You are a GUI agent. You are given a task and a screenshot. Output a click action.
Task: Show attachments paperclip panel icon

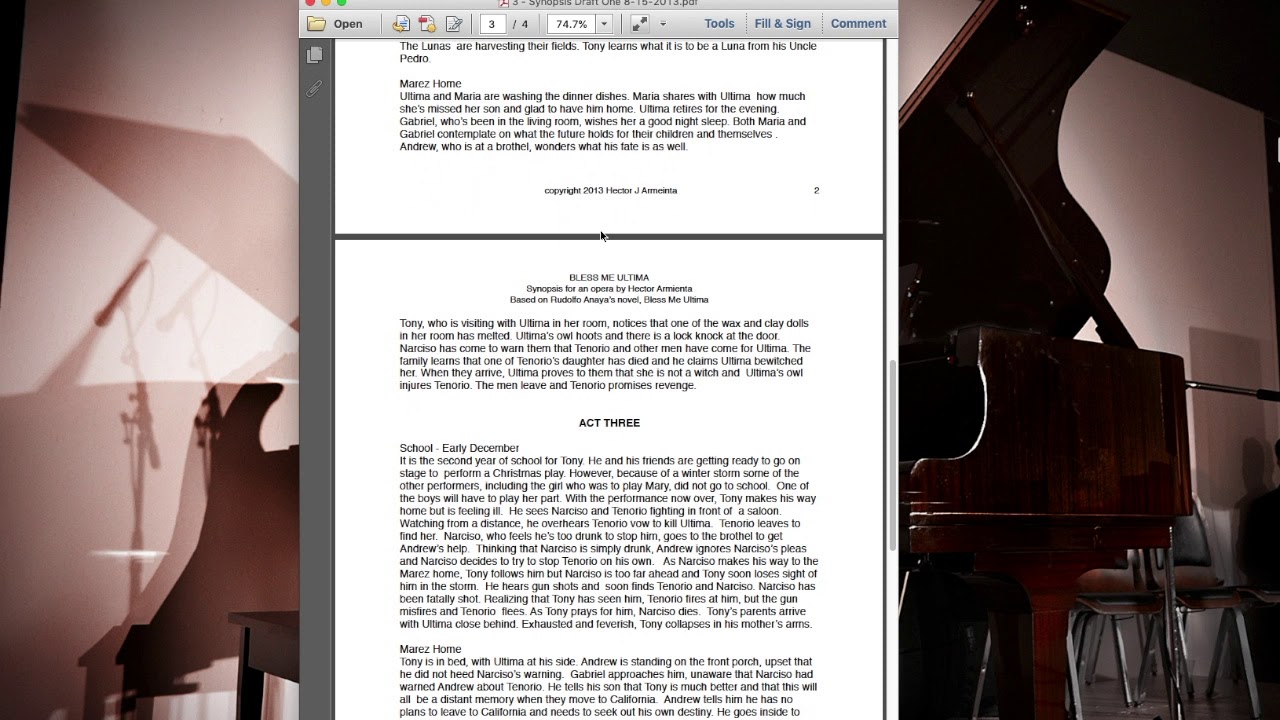[x=315, y=88]
